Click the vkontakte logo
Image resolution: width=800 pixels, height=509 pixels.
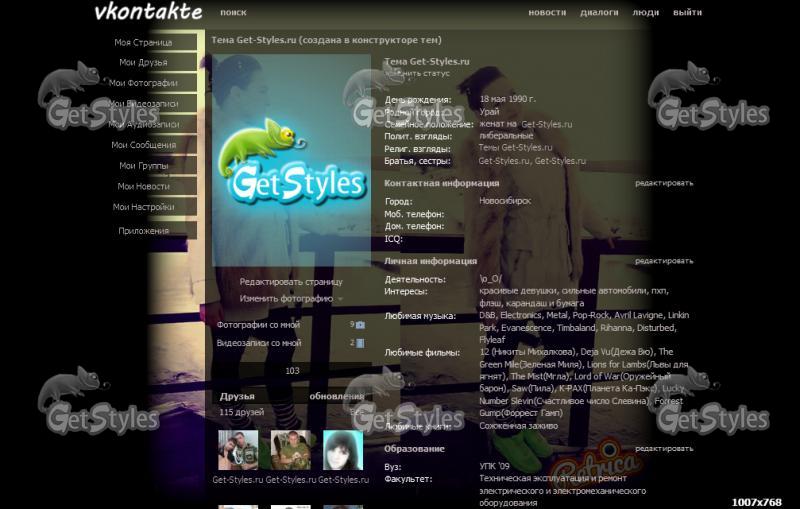click(x=148, y=12)
